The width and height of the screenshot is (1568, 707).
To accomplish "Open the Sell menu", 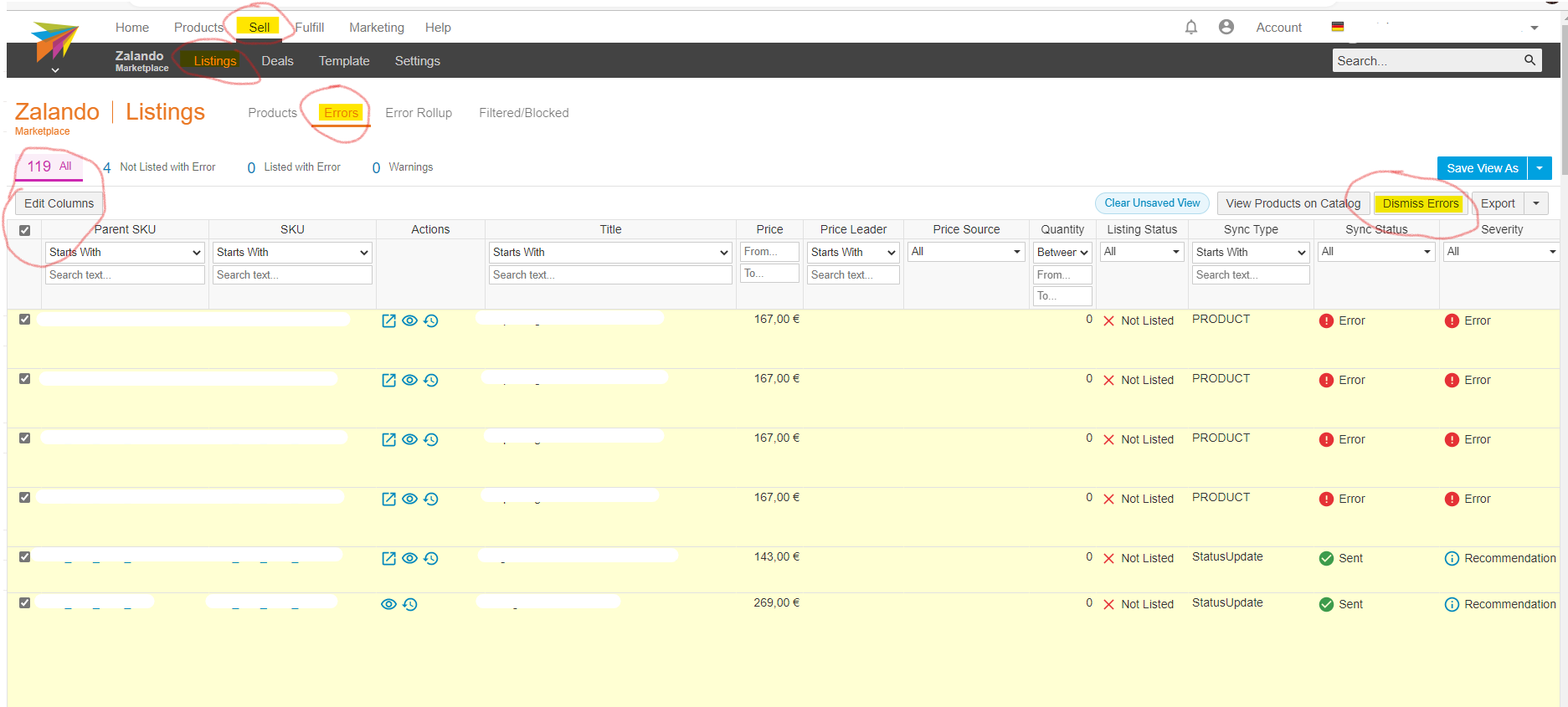I will coord(259,28).
